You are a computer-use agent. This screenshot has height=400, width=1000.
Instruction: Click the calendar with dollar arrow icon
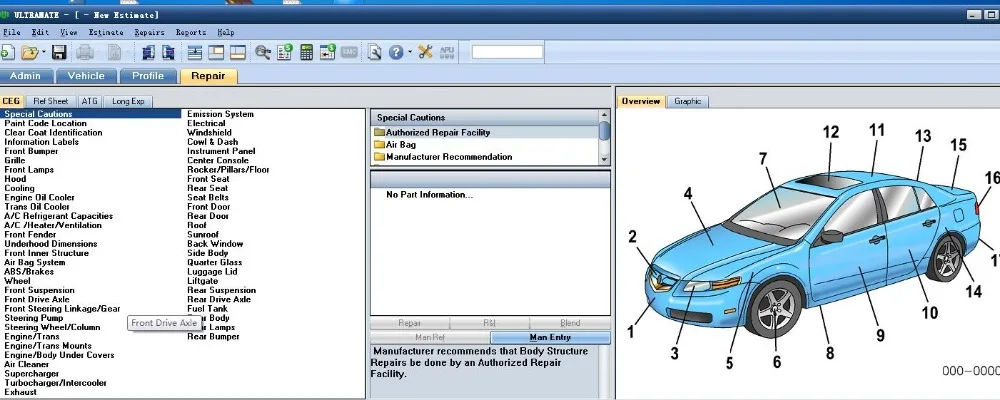(328, 52)
